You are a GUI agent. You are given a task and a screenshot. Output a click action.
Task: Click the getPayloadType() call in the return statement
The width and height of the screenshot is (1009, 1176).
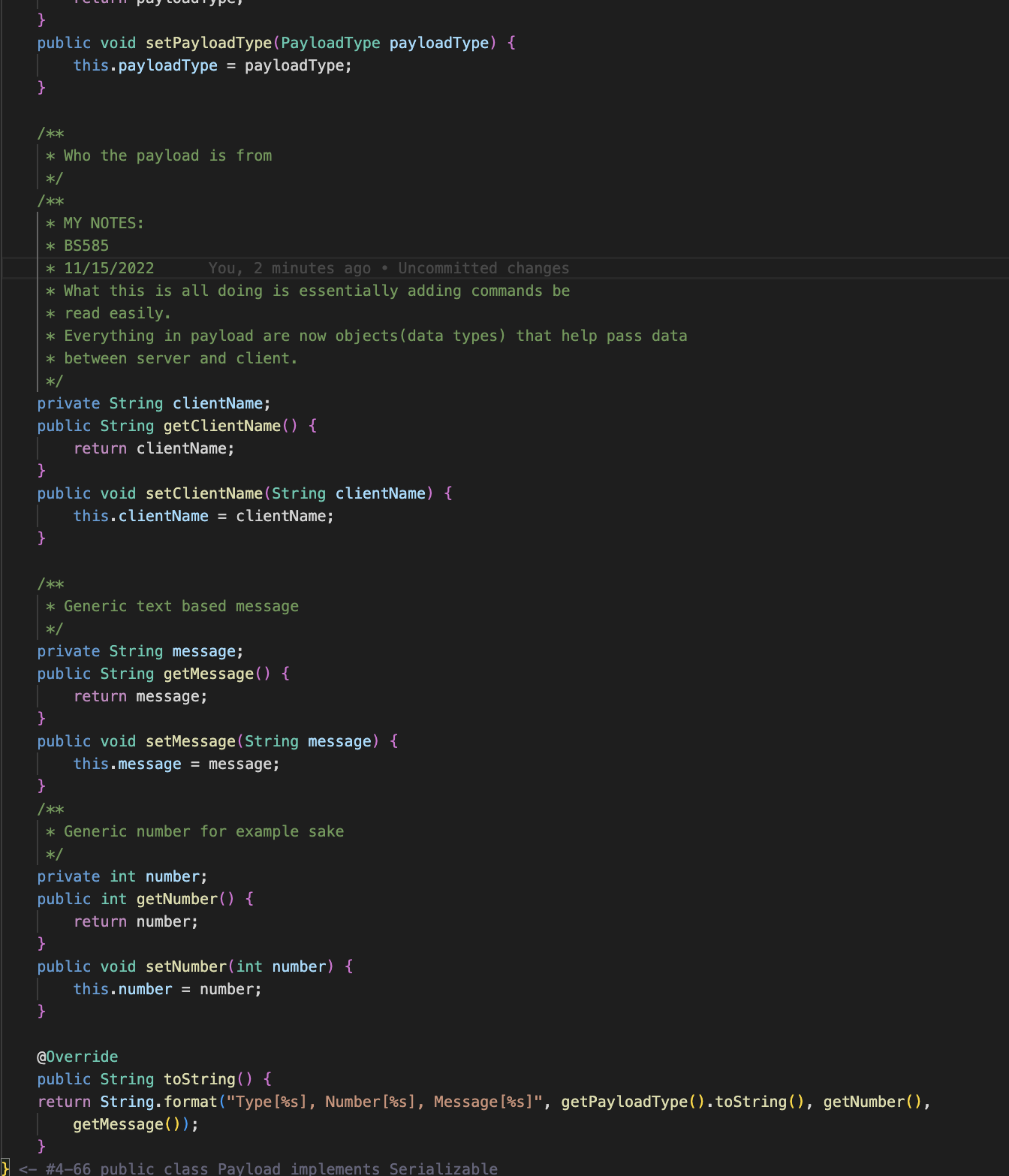(x=634, y=1102)
